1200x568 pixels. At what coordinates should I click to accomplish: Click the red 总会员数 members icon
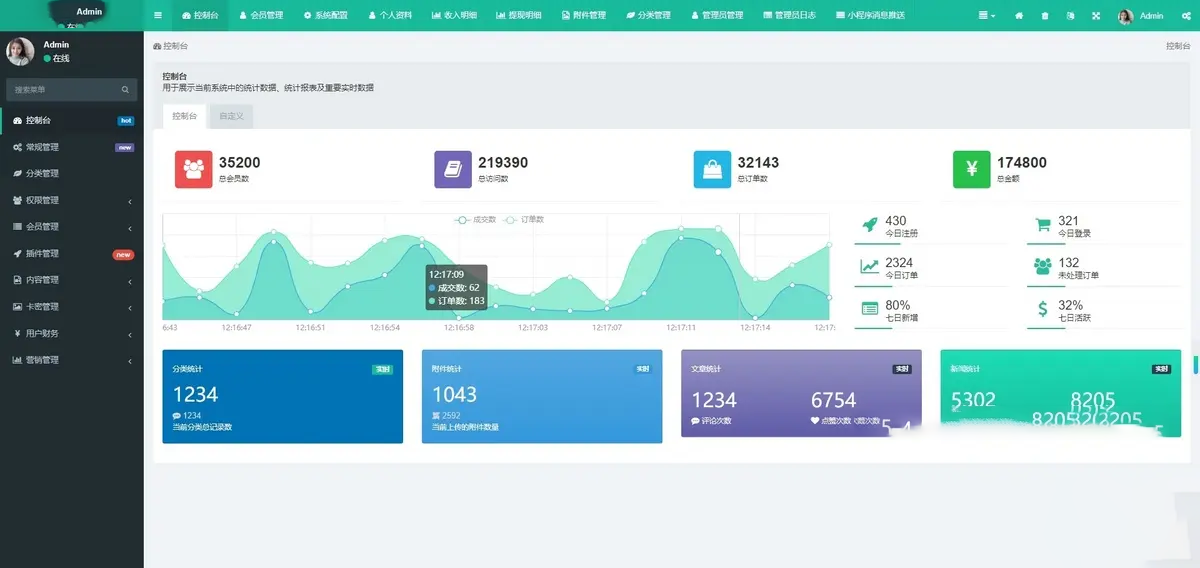pyautogui.click(x=193, y=169)
